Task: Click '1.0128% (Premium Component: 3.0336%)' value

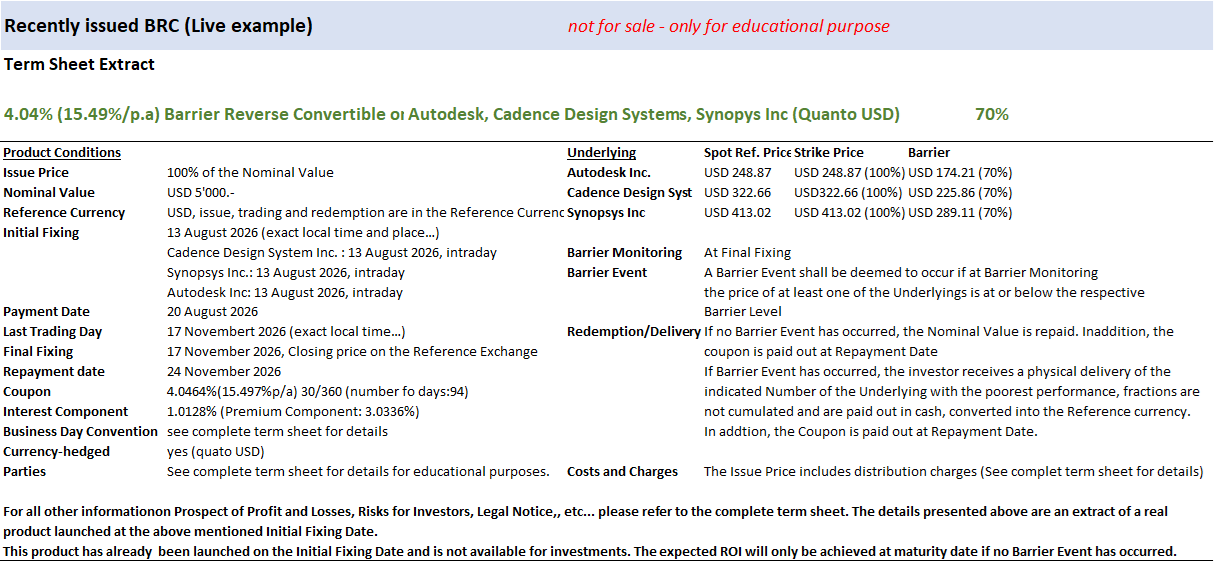Action: coord(293,412)
